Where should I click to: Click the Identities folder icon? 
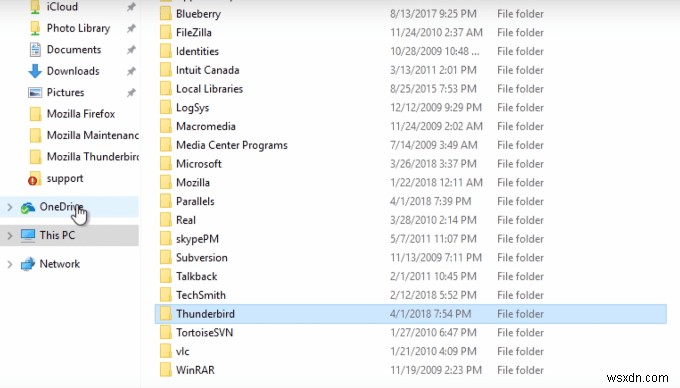pos(166,51)
